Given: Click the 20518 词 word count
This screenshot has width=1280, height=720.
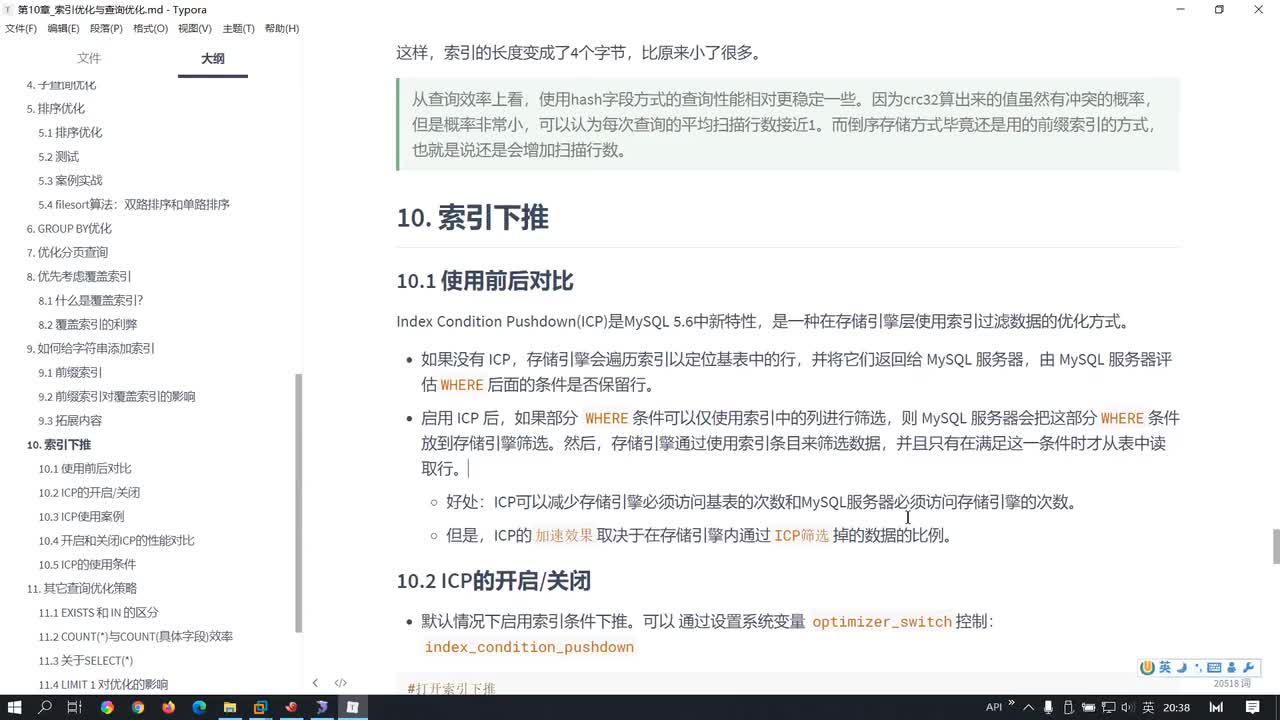Looking at the screenshot, I should pos(1232,683).
